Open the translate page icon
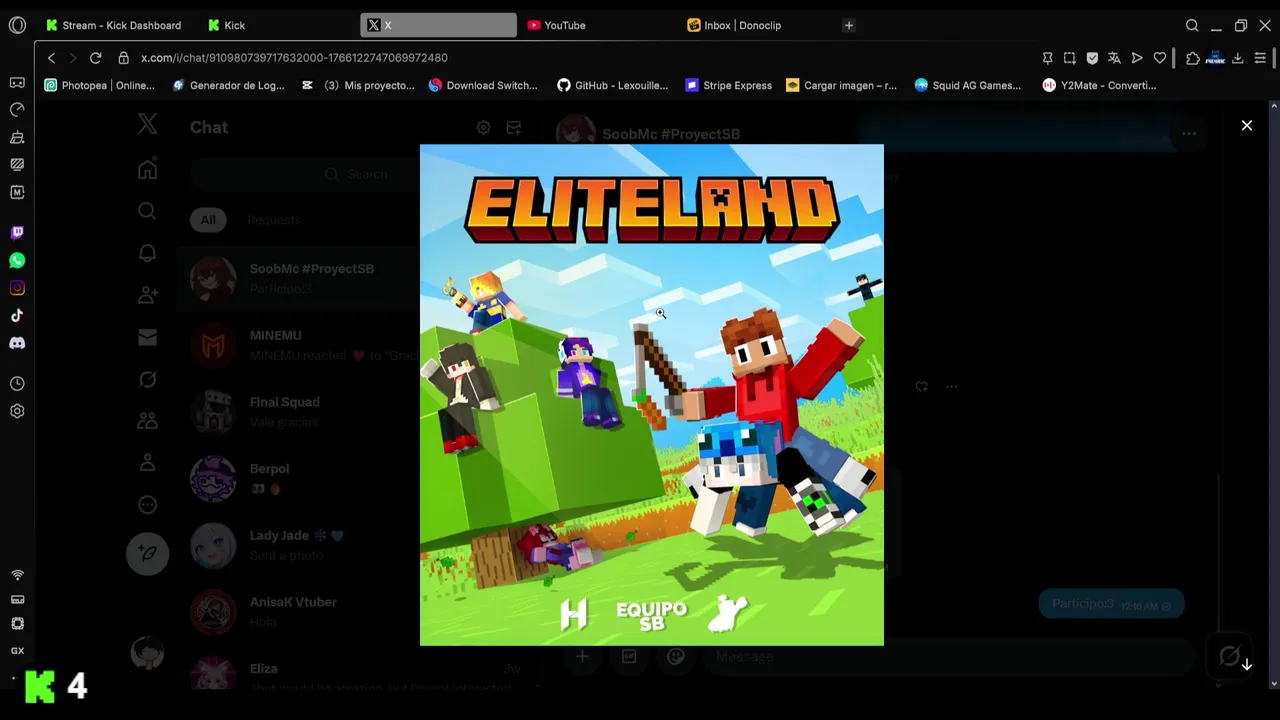Screen dimensions: 1280x720 pyautogui.click(x=1114, y=58)
